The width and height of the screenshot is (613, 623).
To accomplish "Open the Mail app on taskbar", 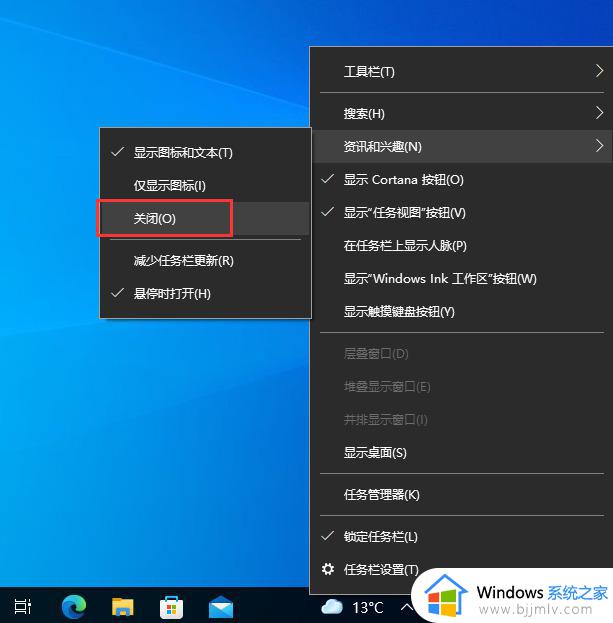I will pyautogui.click(x=220, y=607).
